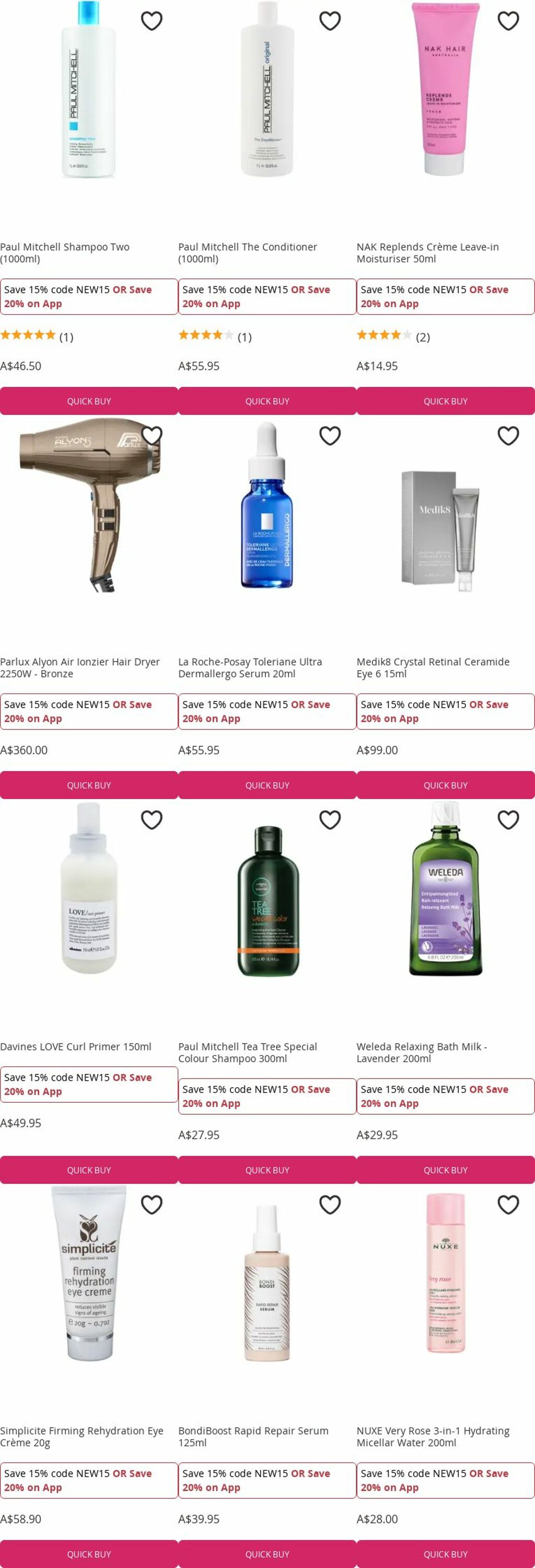Heart the BondiBoost Rapid Repair Serum
This screenshot has width=535, height=1568.
coord(330,1205)
